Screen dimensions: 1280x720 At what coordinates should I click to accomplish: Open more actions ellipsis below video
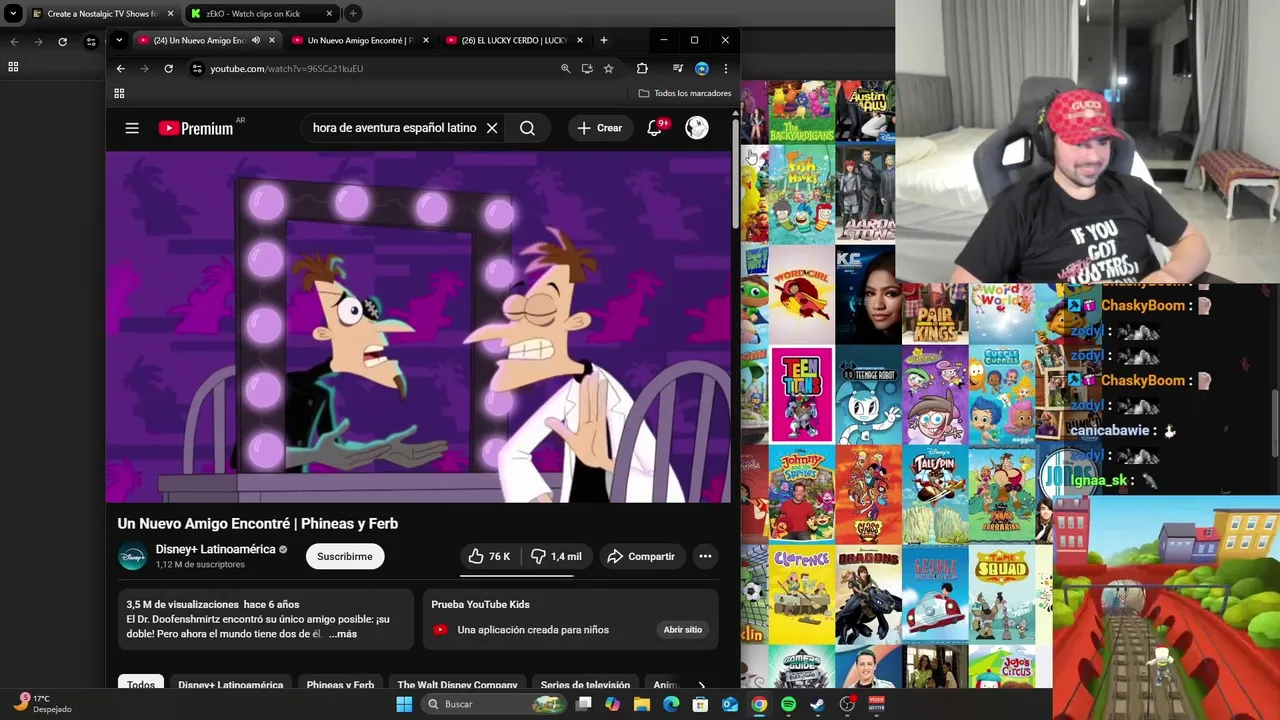tap(705, 556)
